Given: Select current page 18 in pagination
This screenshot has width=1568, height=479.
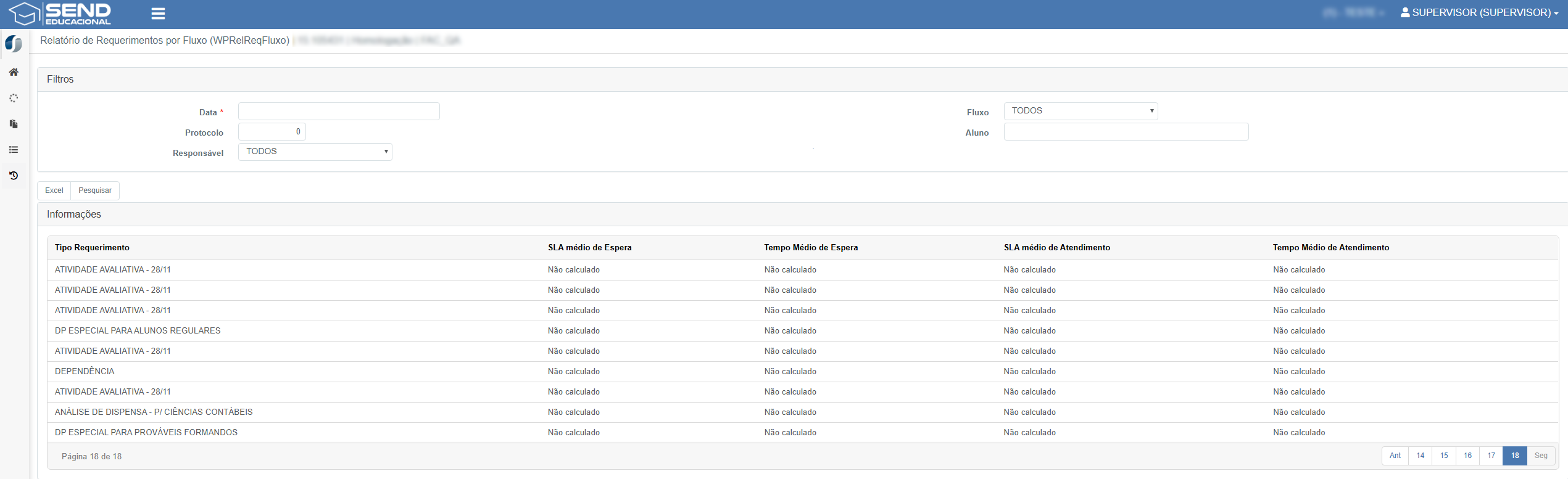Looking at the screenshot, I should coord(1515,456).
